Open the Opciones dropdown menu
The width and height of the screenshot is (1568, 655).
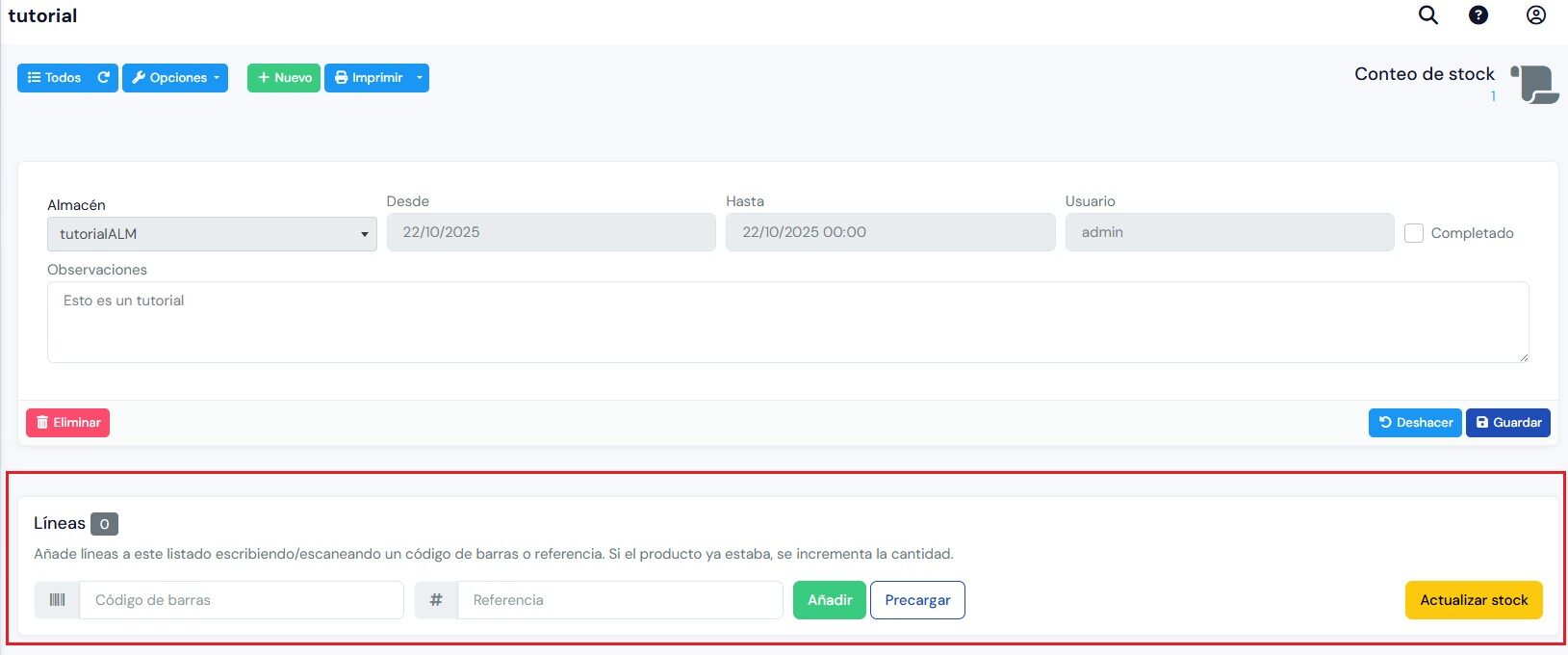[x=175, y=78]
